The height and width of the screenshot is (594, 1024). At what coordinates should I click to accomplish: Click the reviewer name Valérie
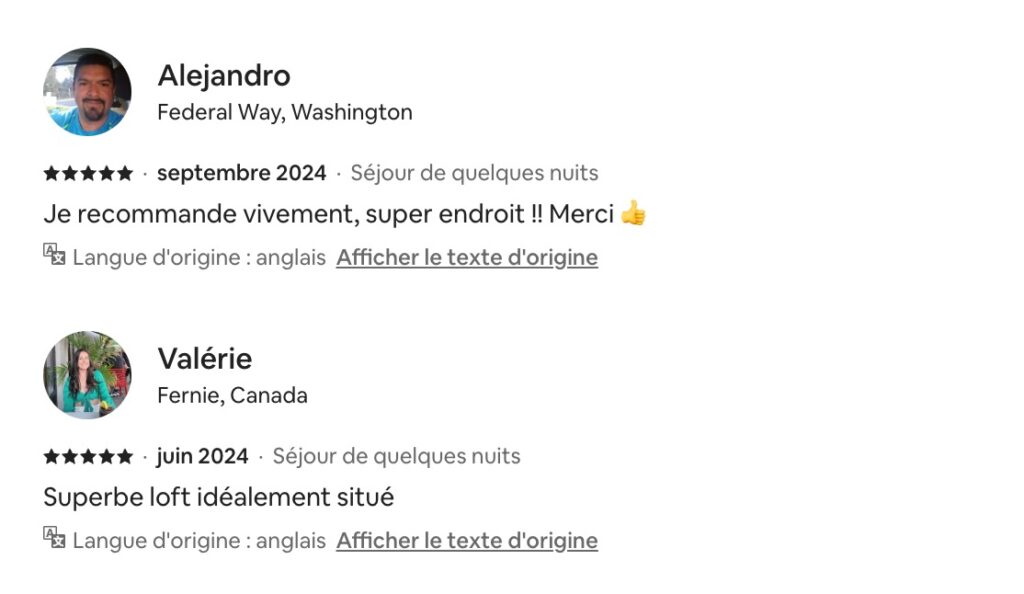pyautogui.click(x=205, y=359)
